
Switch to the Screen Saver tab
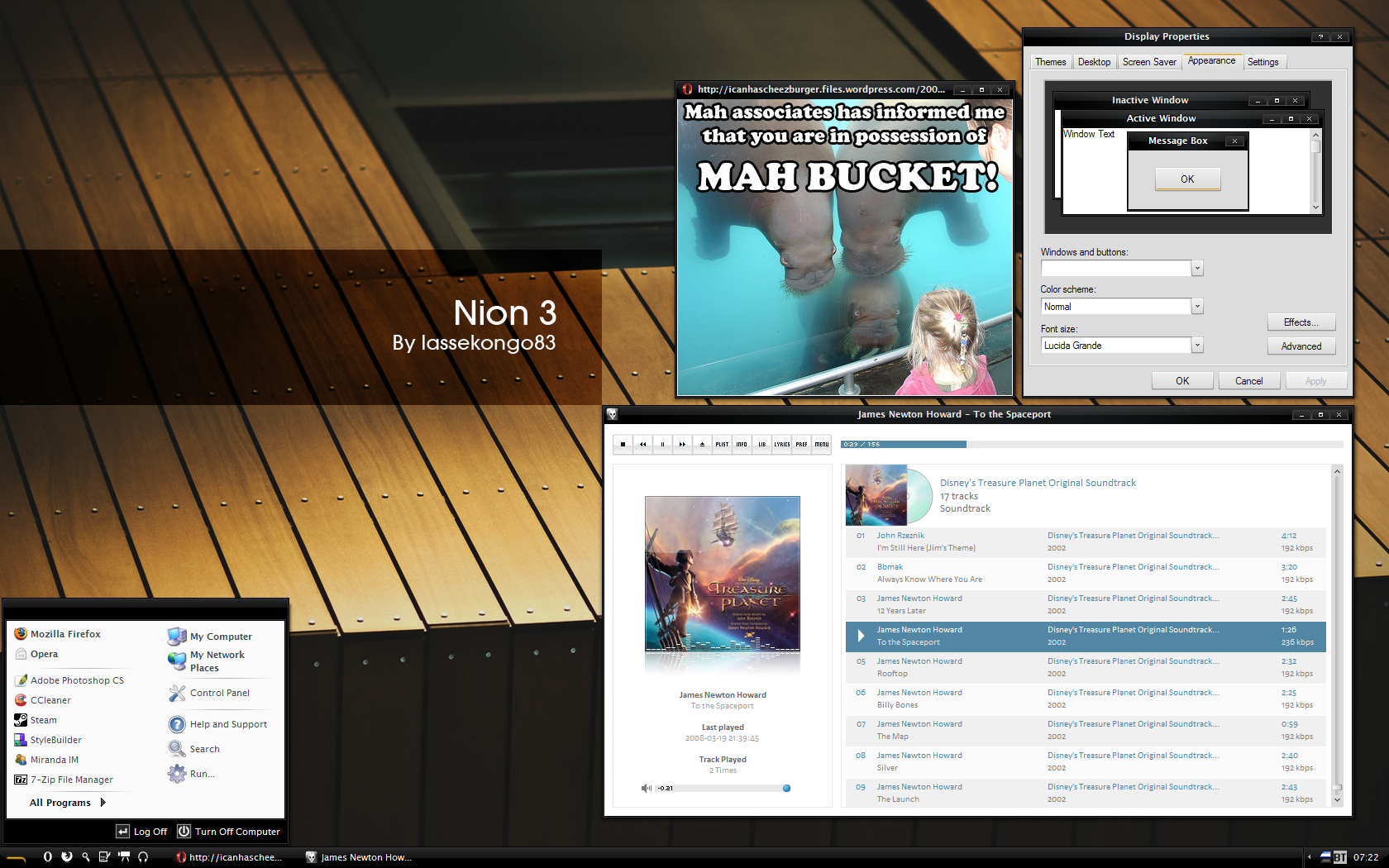pos(1149,62)
